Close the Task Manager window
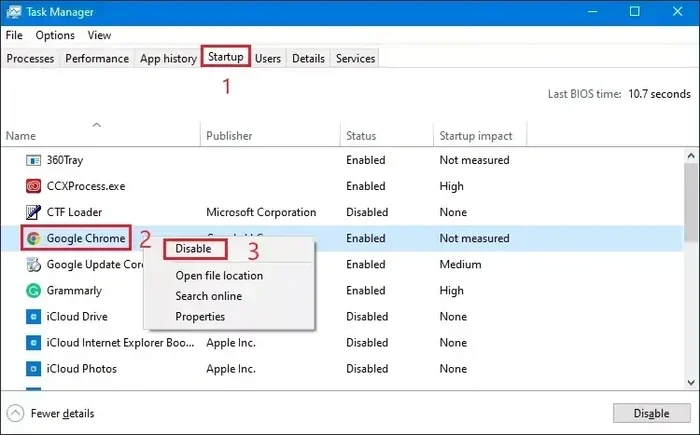 677,12
